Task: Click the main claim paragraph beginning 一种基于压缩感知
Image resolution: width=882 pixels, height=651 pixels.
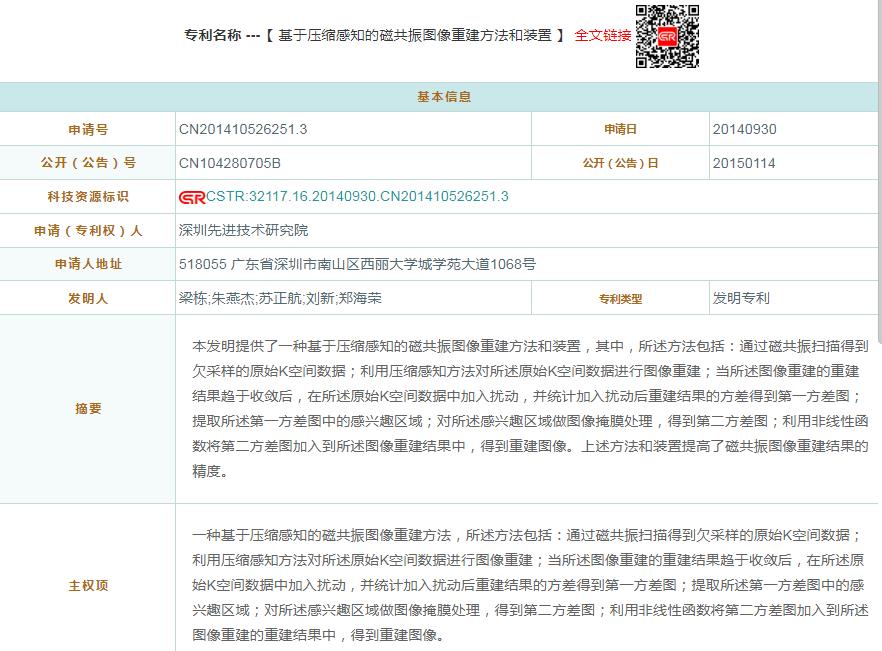Action: coord(529,585)
